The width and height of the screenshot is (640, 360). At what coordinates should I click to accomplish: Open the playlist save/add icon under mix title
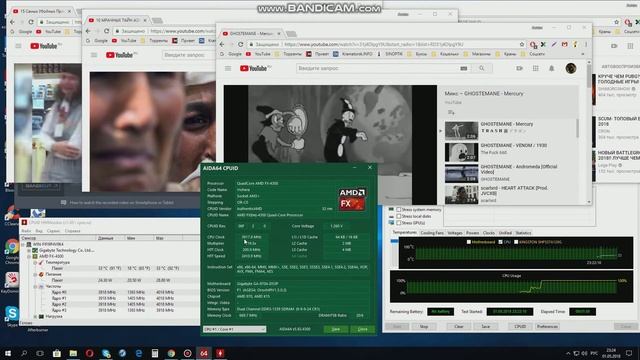click(451, 112)
